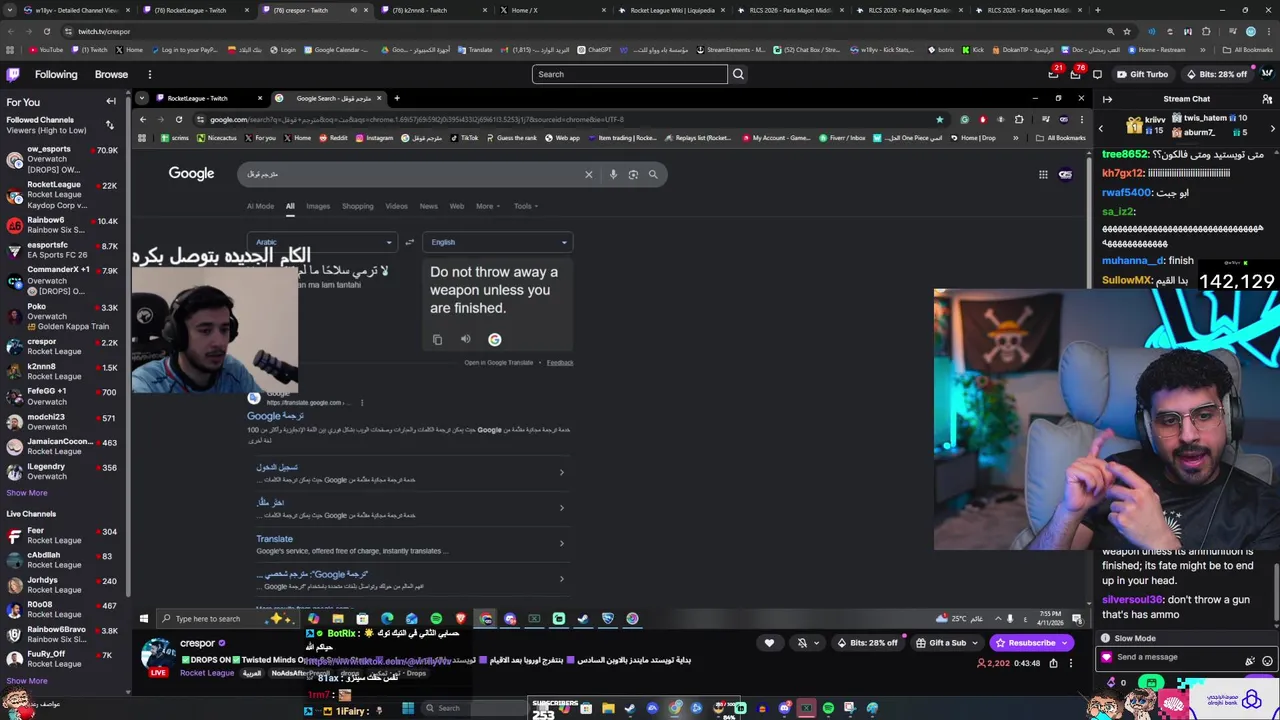The height and width of the screenshot is (720, 1280).
Task: Search by image with Google Lens
Action: click(633, 175)
